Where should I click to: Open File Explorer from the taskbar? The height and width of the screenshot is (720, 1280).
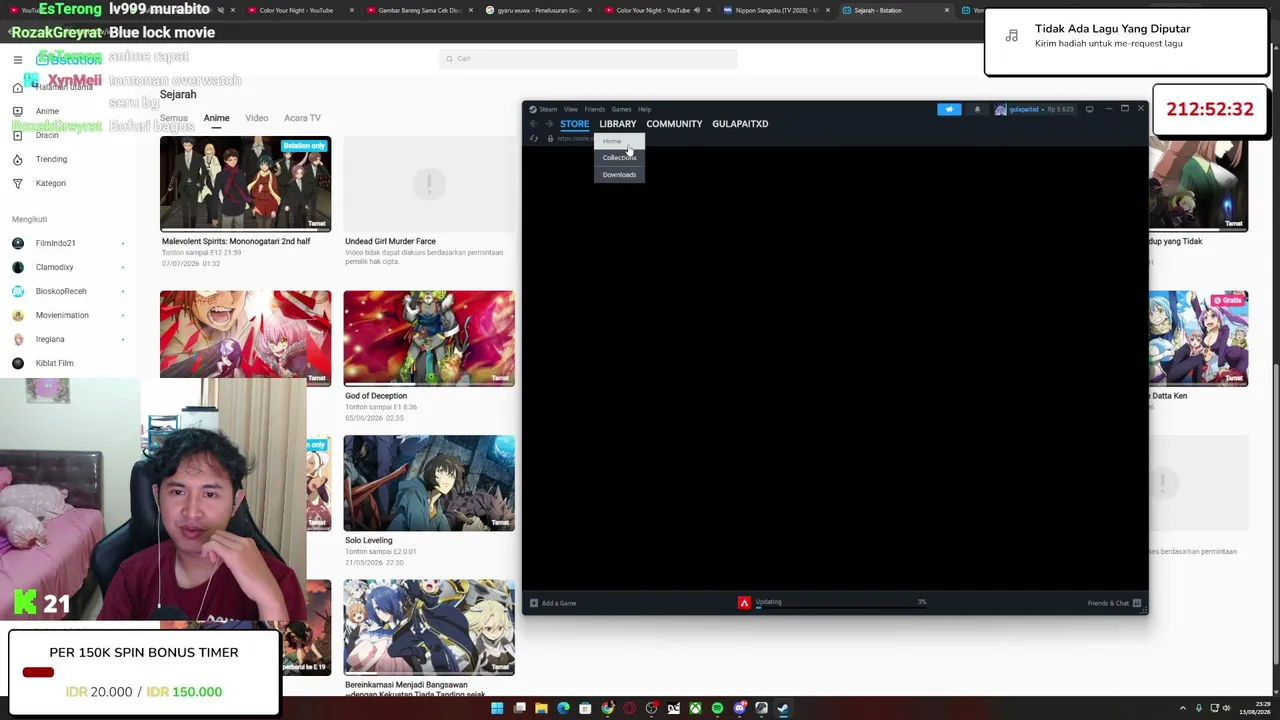[x=541, y=708]
